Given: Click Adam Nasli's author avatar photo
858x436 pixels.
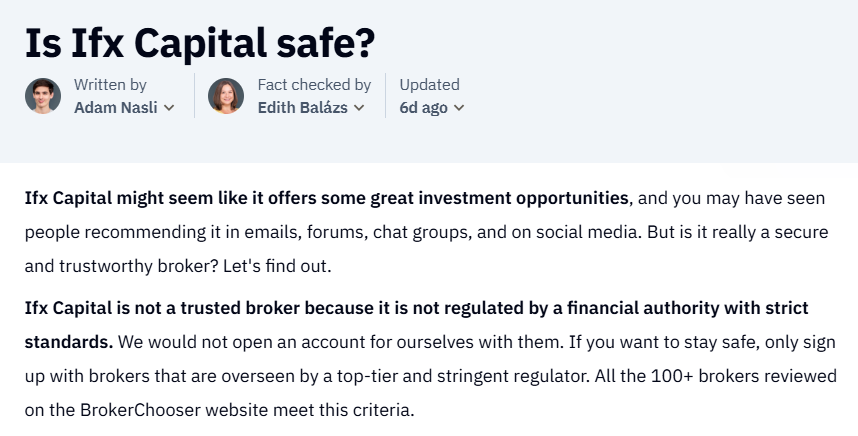Looking at the screenshot, I should [43, 96].
